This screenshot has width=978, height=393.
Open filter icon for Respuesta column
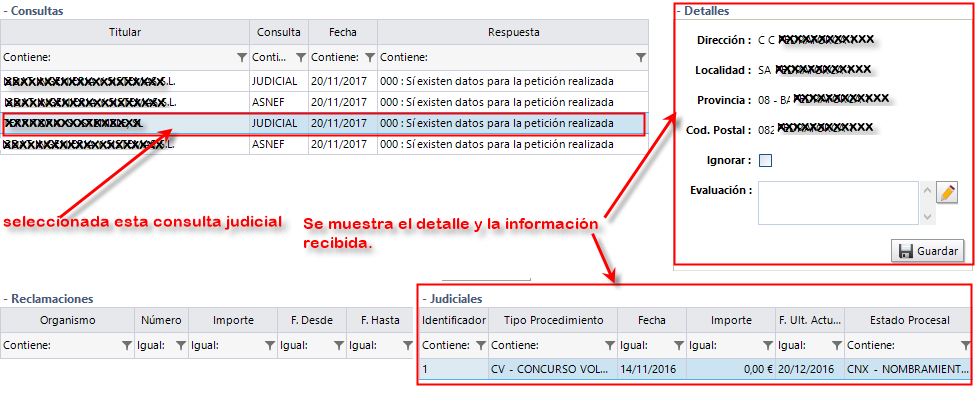click(x=641, y=57)
